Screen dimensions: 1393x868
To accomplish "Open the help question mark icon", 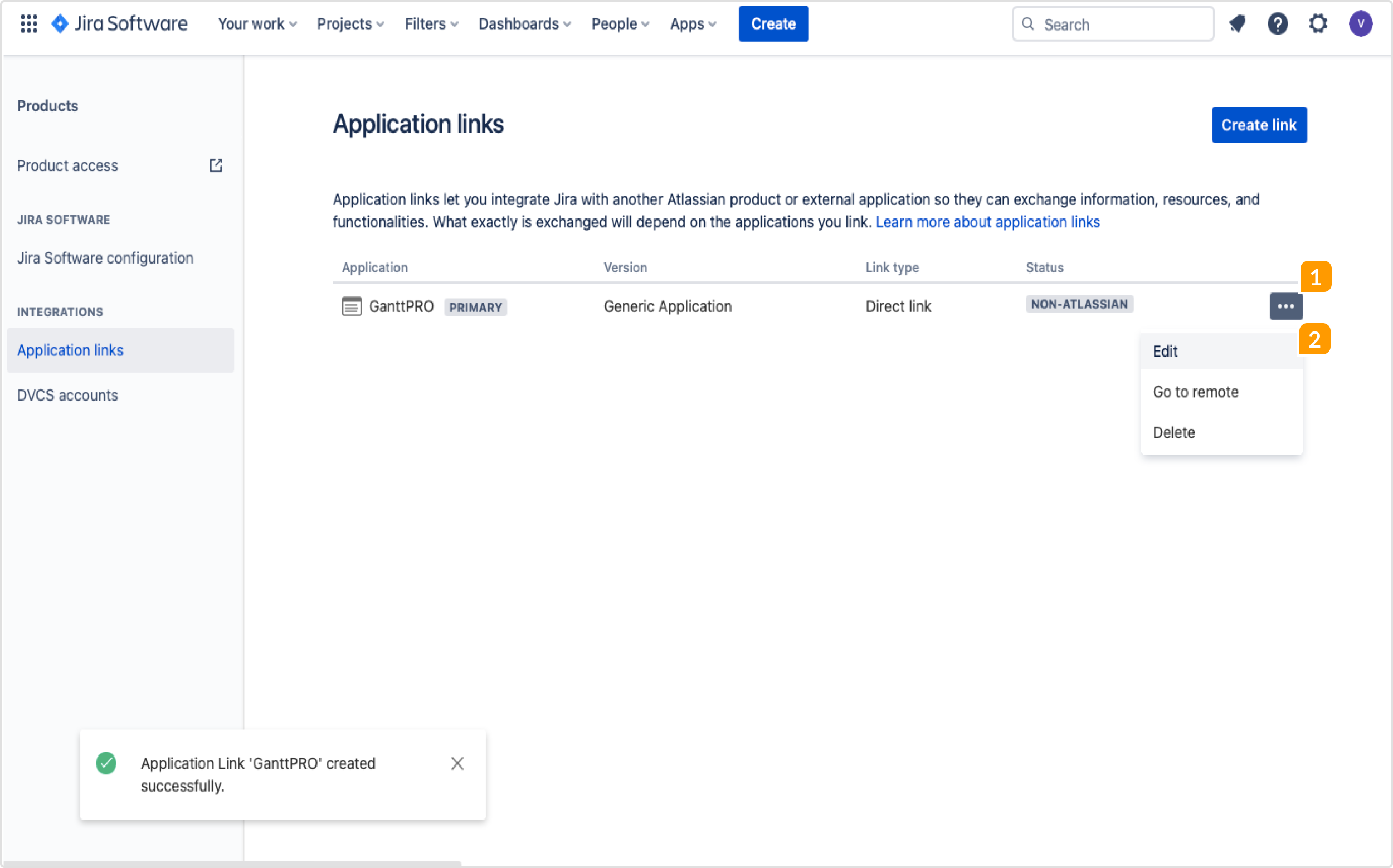I will coord(1278,23).
